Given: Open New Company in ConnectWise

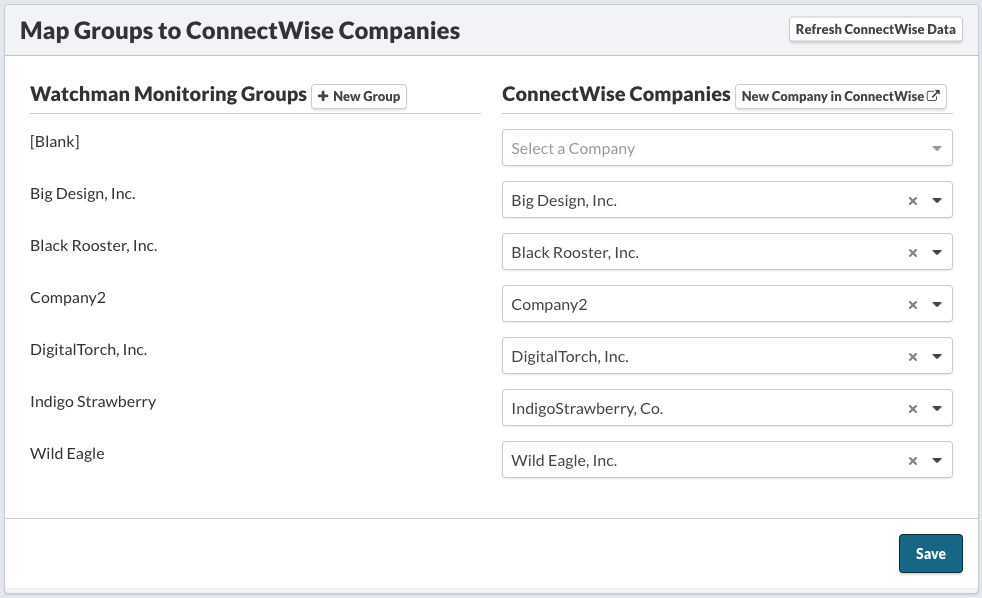Looking at the screenshot, I should point(840,96).
